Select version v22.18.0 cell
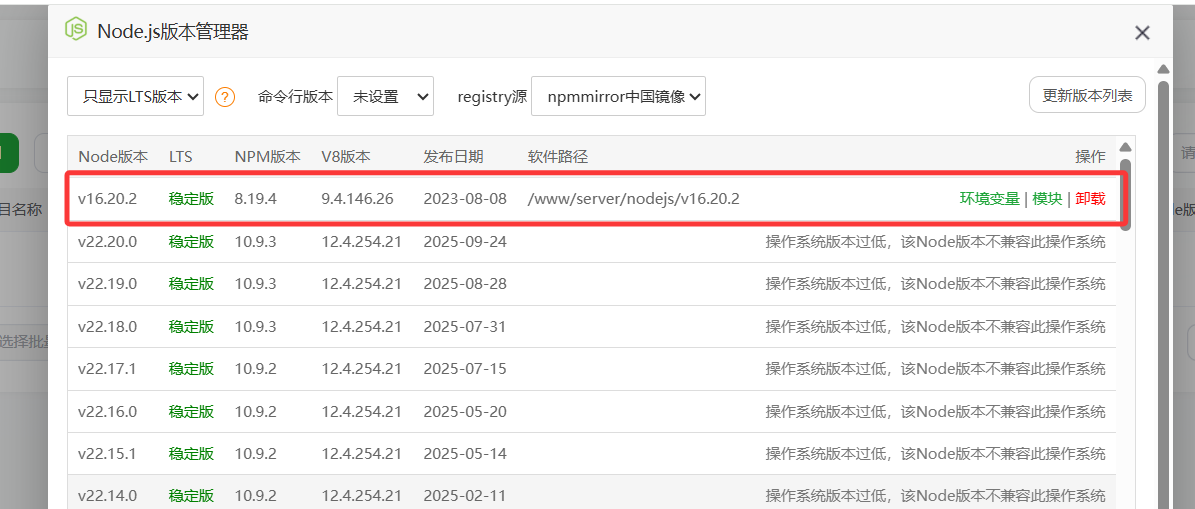1195x509 pixels. [x=107, y=327]
